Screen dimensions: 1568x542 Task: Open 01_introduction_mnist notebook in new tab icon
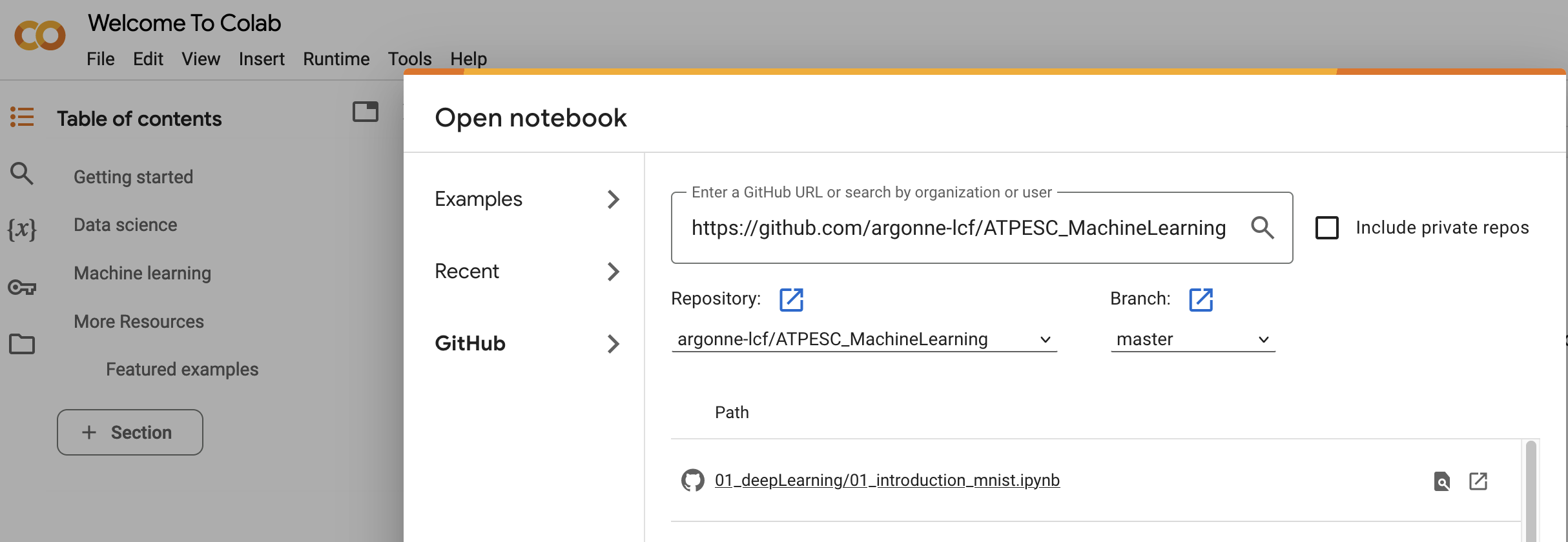pyautogui.click(x=1478, y=481)
